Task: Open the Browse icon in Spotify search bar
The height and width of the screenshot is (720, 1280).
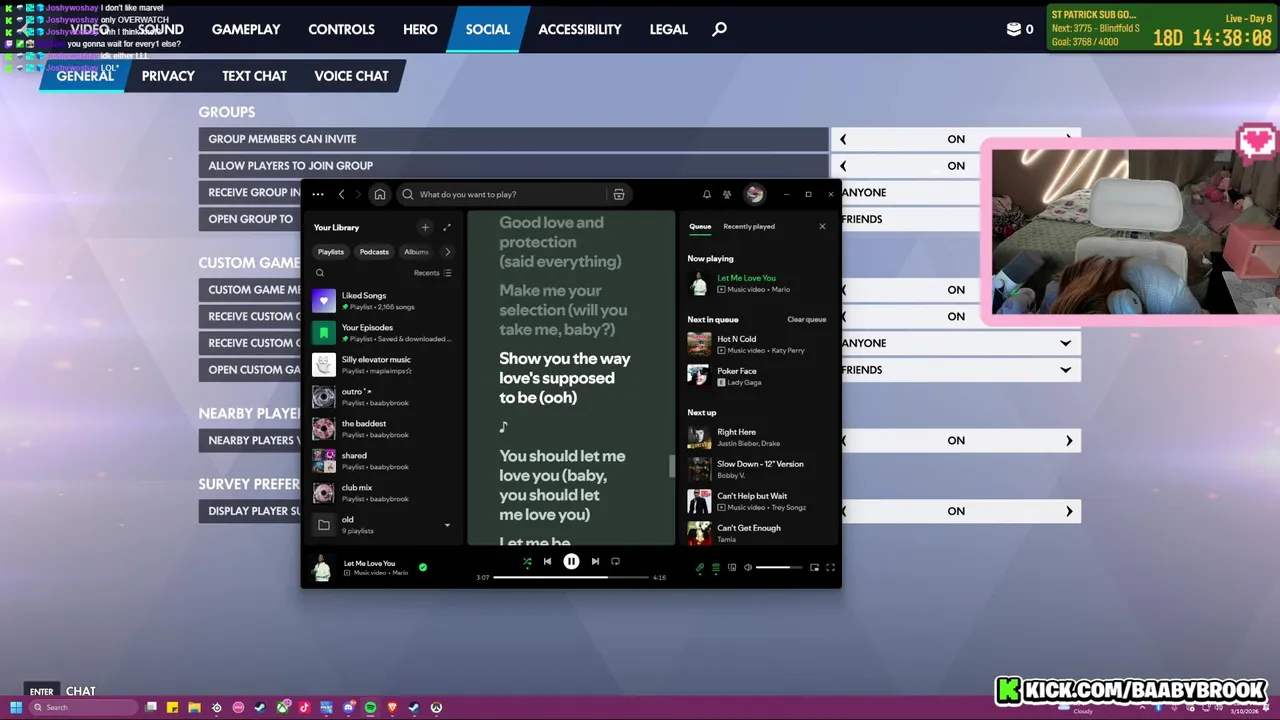Action: tap(619, 194)
